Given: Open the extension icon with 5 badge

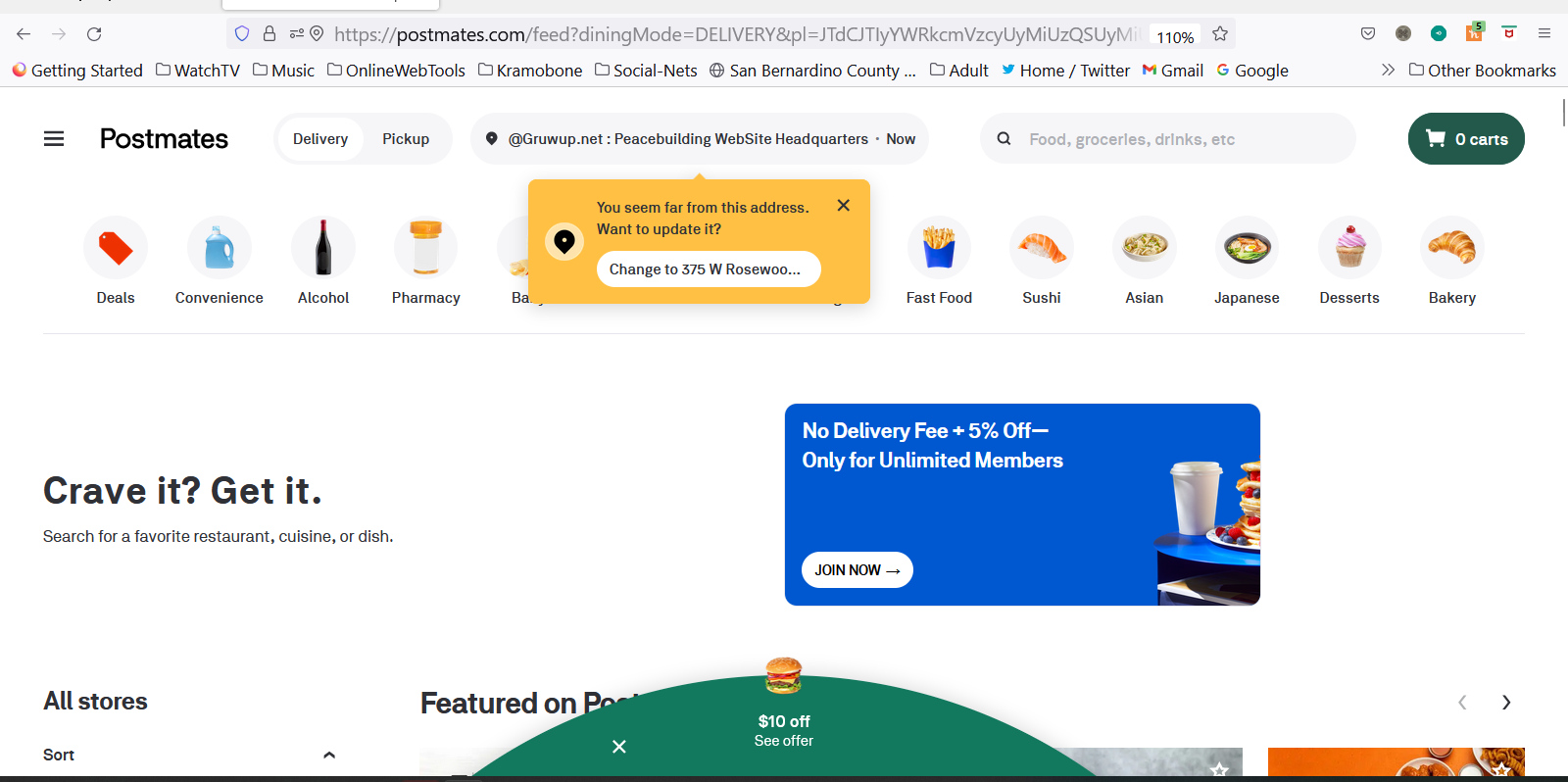Looking at the screenshot, I should point(1474,32).
